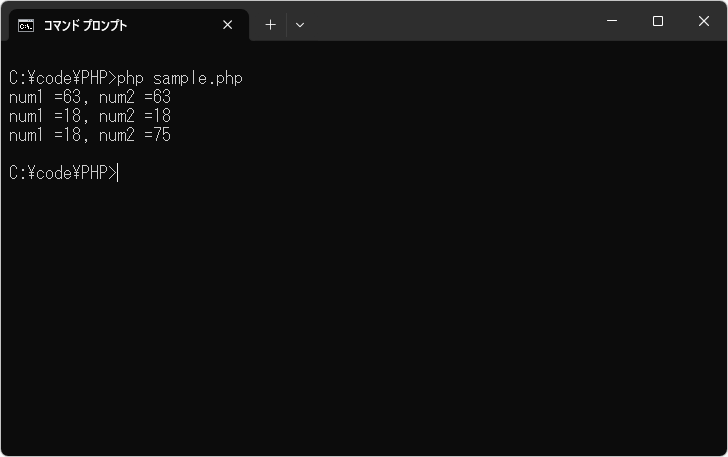Viewport: 728px width, 457px height.
Task: Click "num2 =18" in the second output line
Action: pyautogui.click(x=135, y=116)
